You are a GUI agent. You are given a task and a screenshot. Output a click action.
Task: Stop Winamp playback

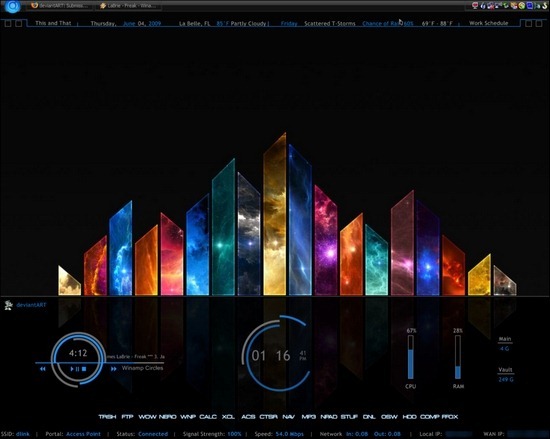tap(84, 369)
